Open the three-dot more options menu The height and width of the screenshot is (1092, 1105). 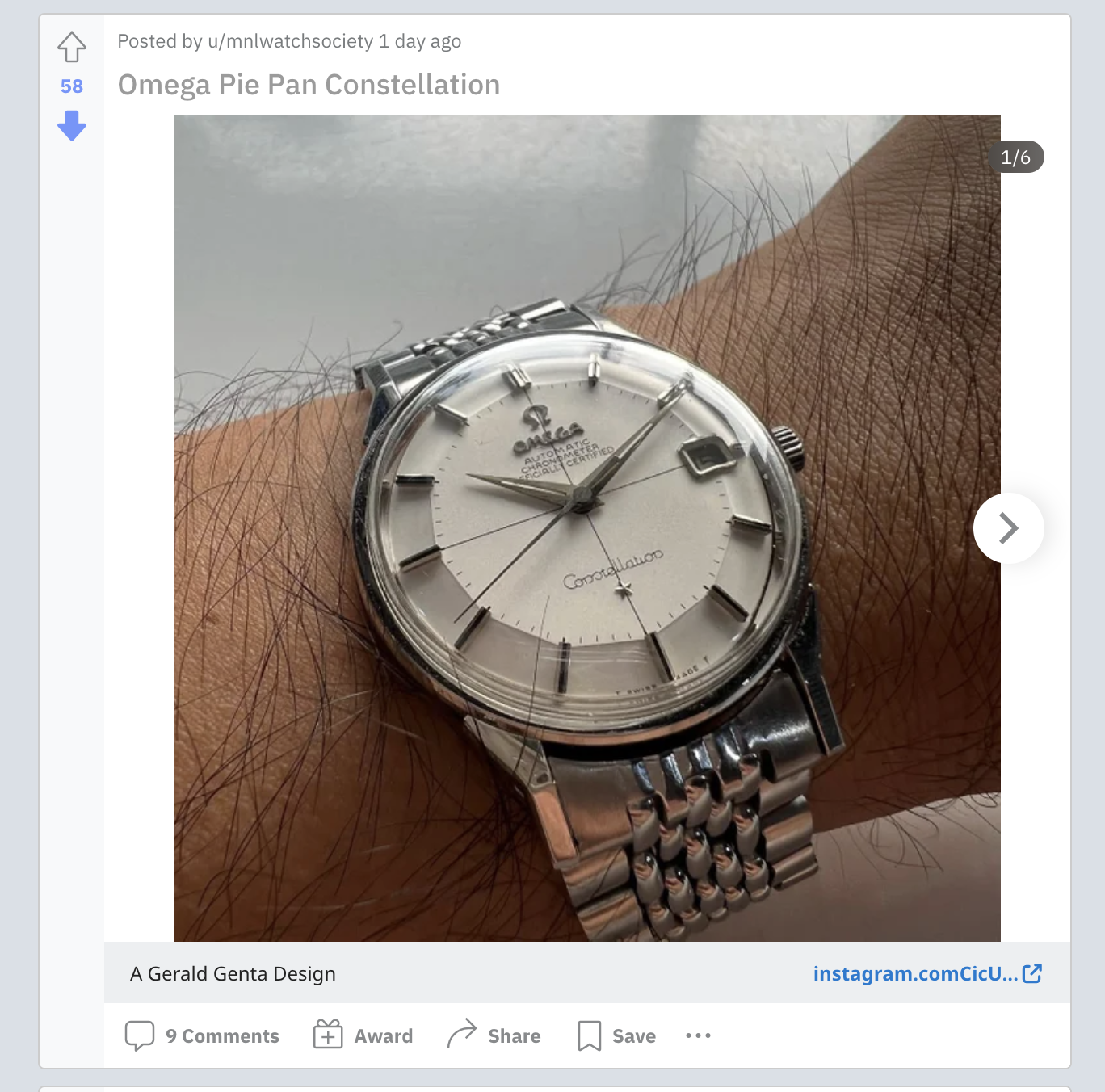pyautogui.click(x=698, y=1035)
